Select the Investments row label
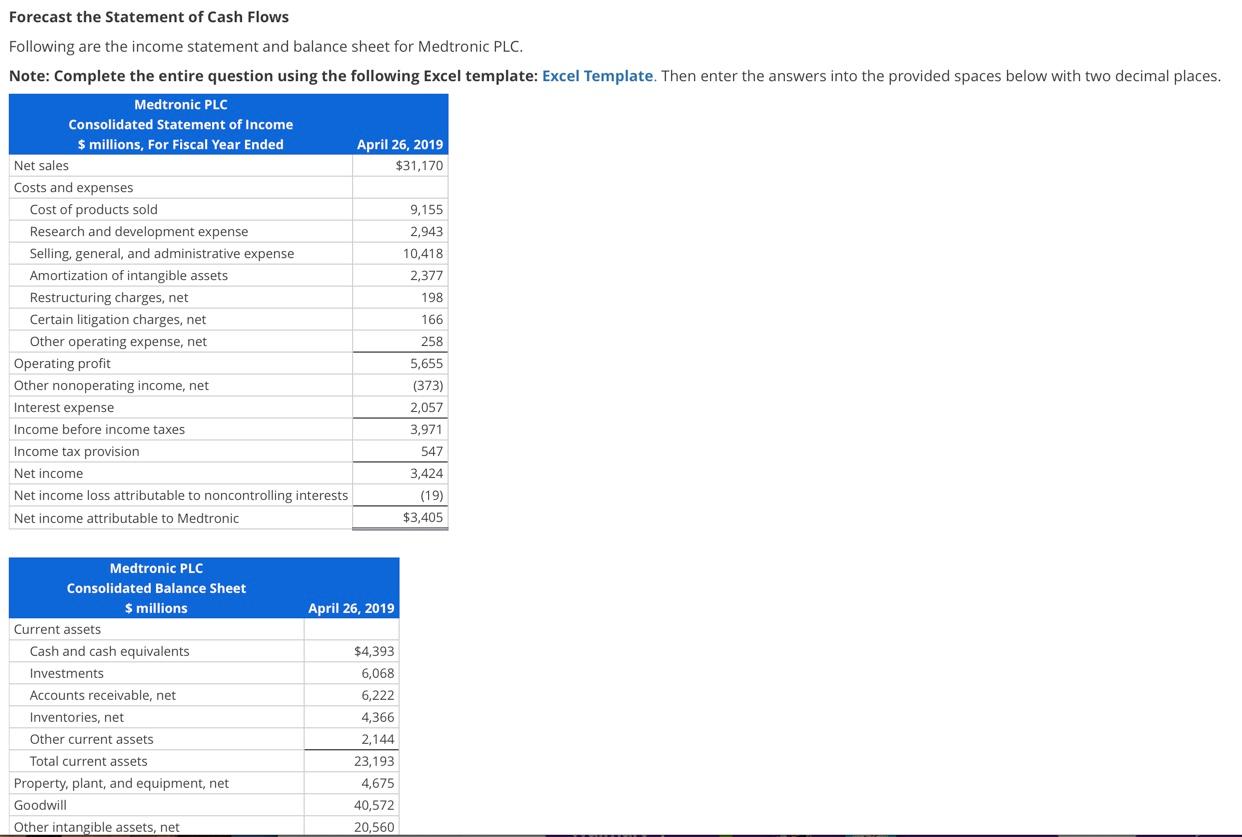 tap(66, 674)
